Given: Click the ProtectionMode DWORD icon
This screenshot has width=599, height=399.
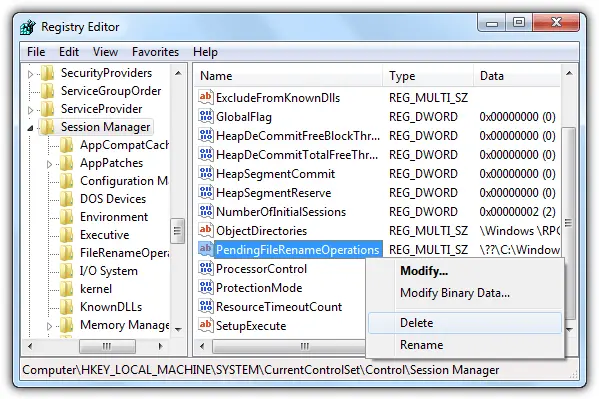Looking at the screenshot, I should [206, 287].
